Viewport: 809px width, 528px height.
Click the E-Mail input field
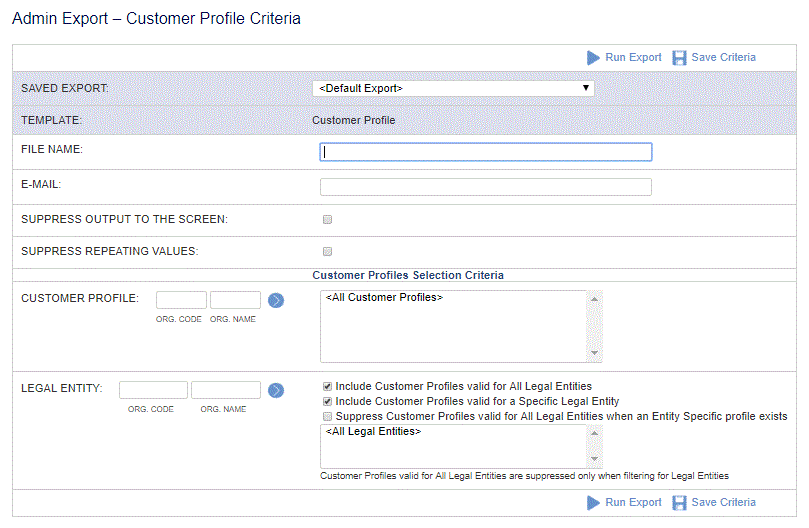tap(486, 187)
